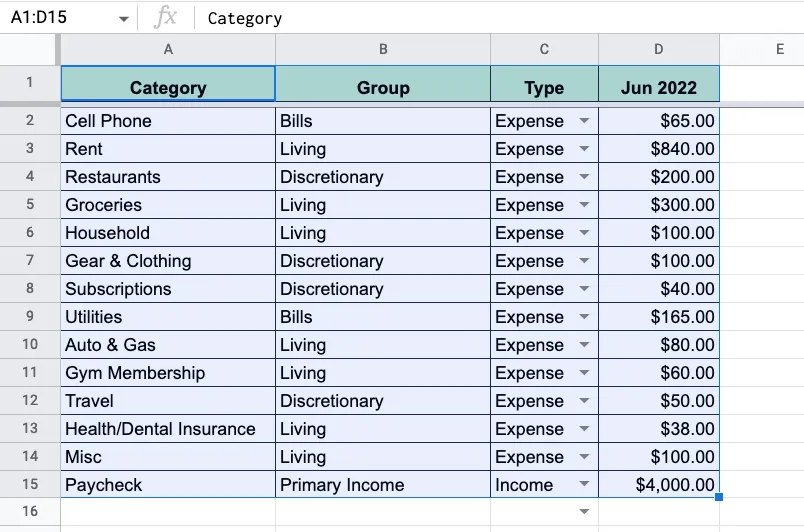The image size is (804, 532).
Task: Click the $300.00 amount cell
Action: pyautogui.click(x=659, y=204)
